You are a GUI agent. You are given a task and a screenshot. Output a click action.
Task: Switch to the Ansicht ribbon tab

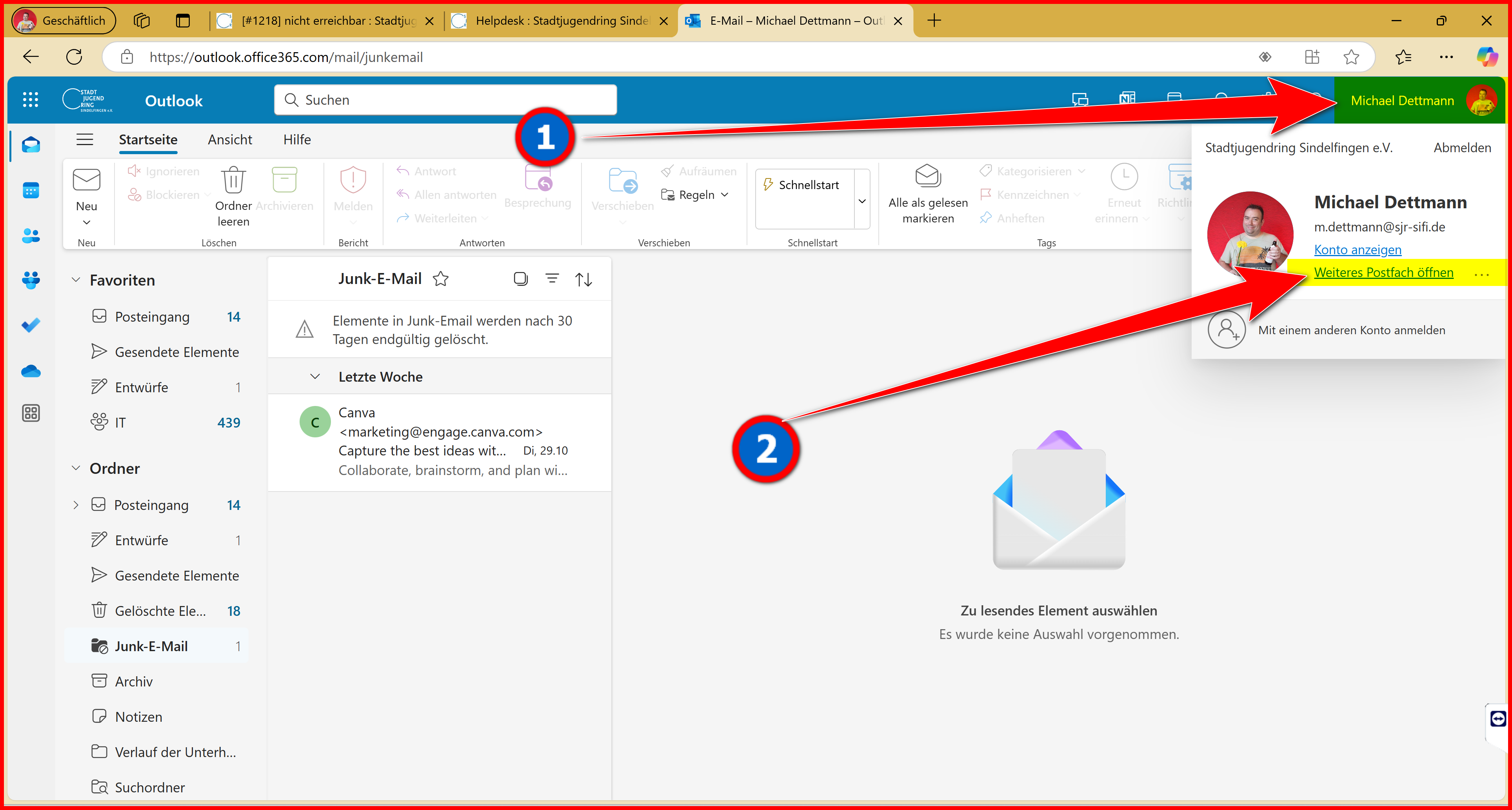pyautogui.click(x=229, y=140)
